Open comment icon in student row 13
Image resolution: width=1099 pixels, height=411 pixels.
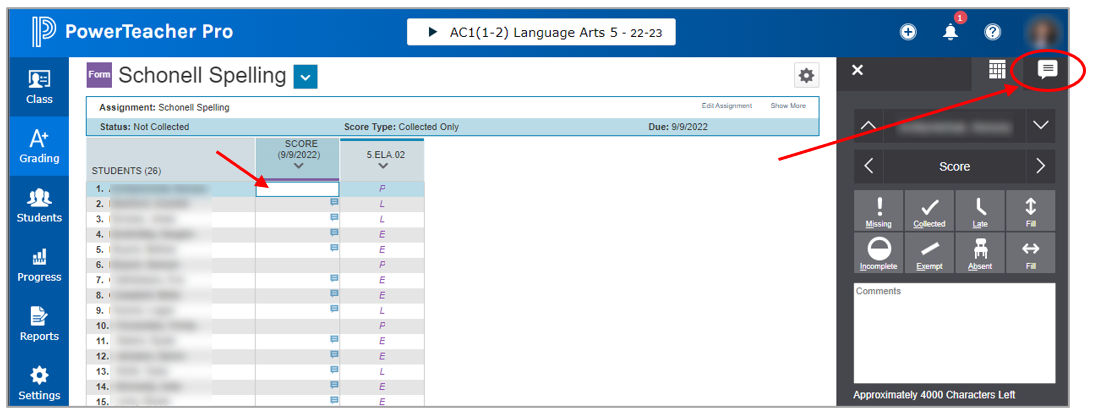pos(334,369)
